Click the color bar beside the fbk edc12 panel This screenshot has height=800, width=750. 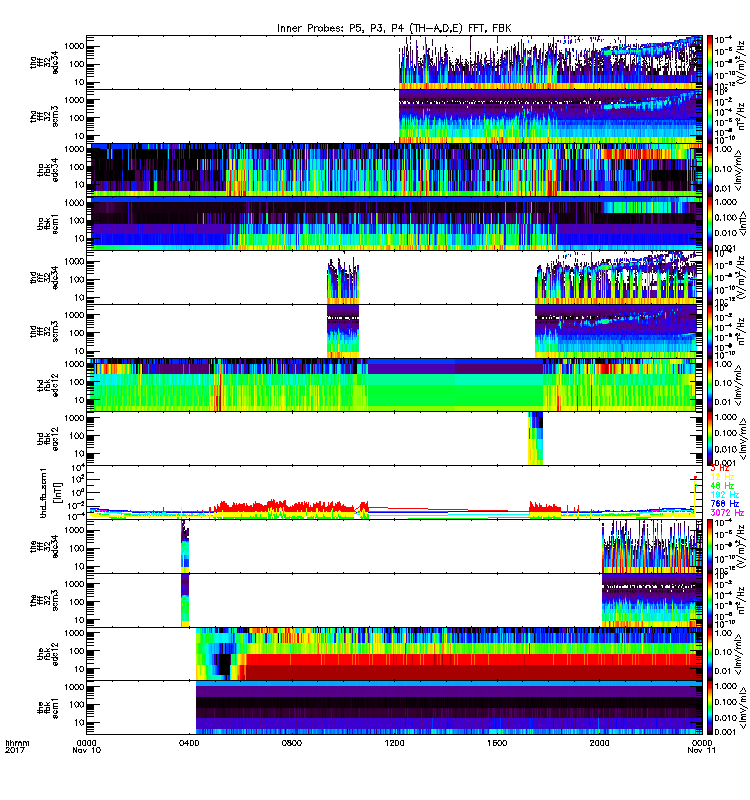point(709,654)
